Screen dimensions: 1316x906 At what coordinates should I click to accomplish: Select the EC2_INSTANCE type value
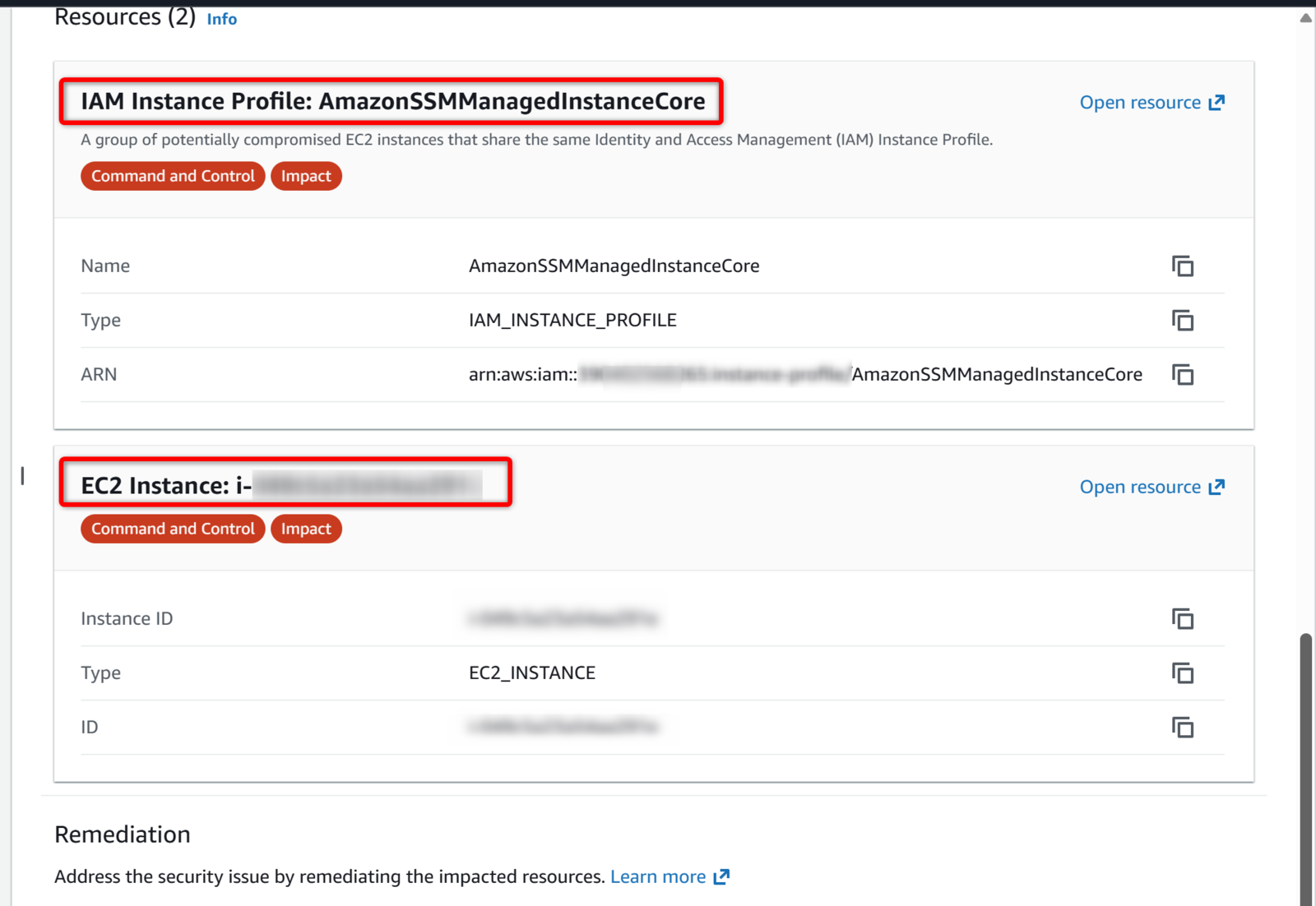point(532,673)
